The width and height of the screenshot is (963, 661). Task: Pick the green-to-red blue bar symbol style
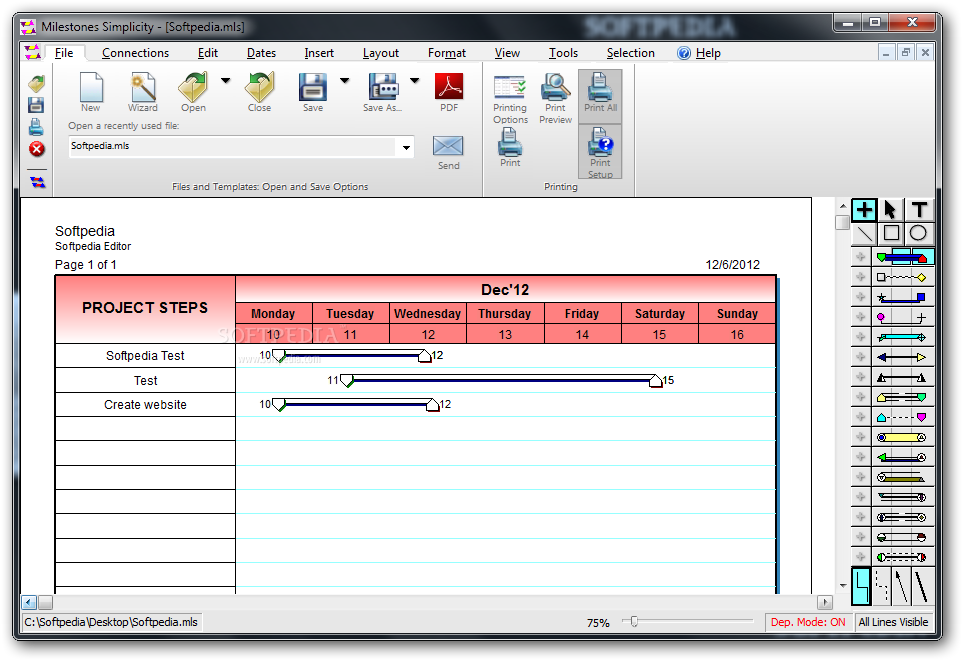[x=902, y=257]
